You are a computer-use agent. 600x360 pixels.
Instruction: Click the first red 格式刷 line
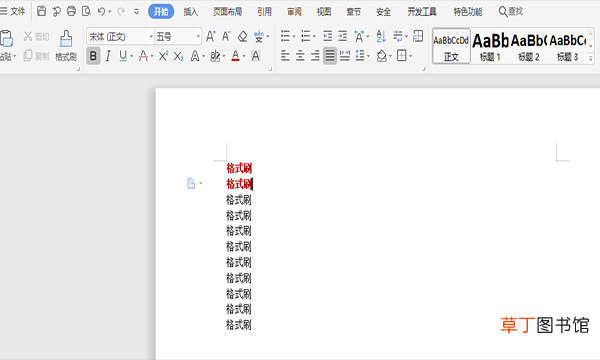pyautogui.click(x=239, y=168)
